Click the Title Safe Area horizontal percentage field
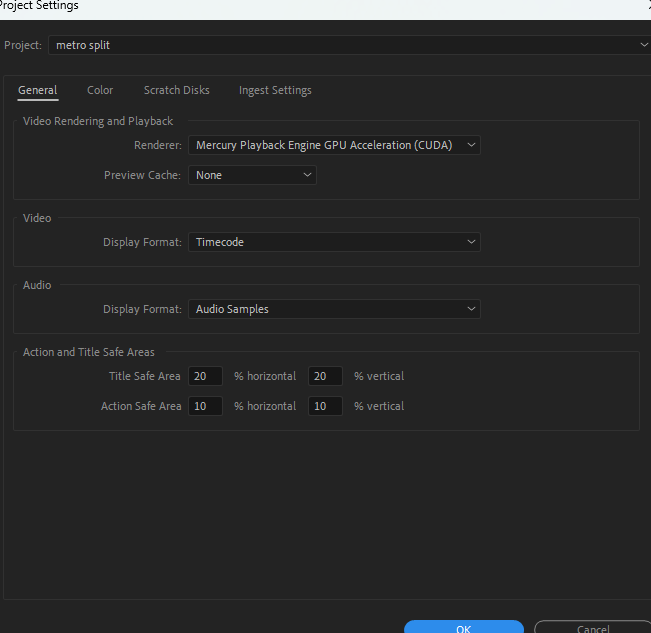This screenshot has width=651, height=633. click(x=205, y=376)
